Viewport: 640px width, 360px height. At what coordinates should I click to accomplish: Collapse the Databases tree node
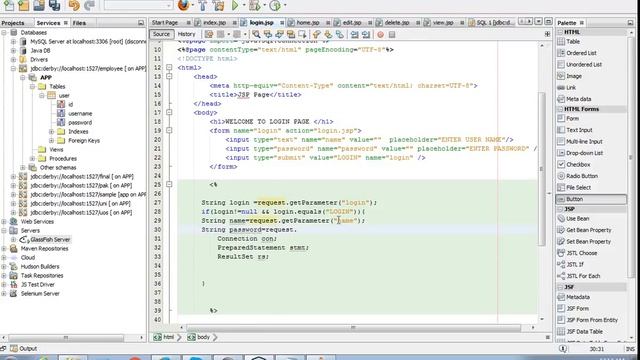[x=4, y=32]
